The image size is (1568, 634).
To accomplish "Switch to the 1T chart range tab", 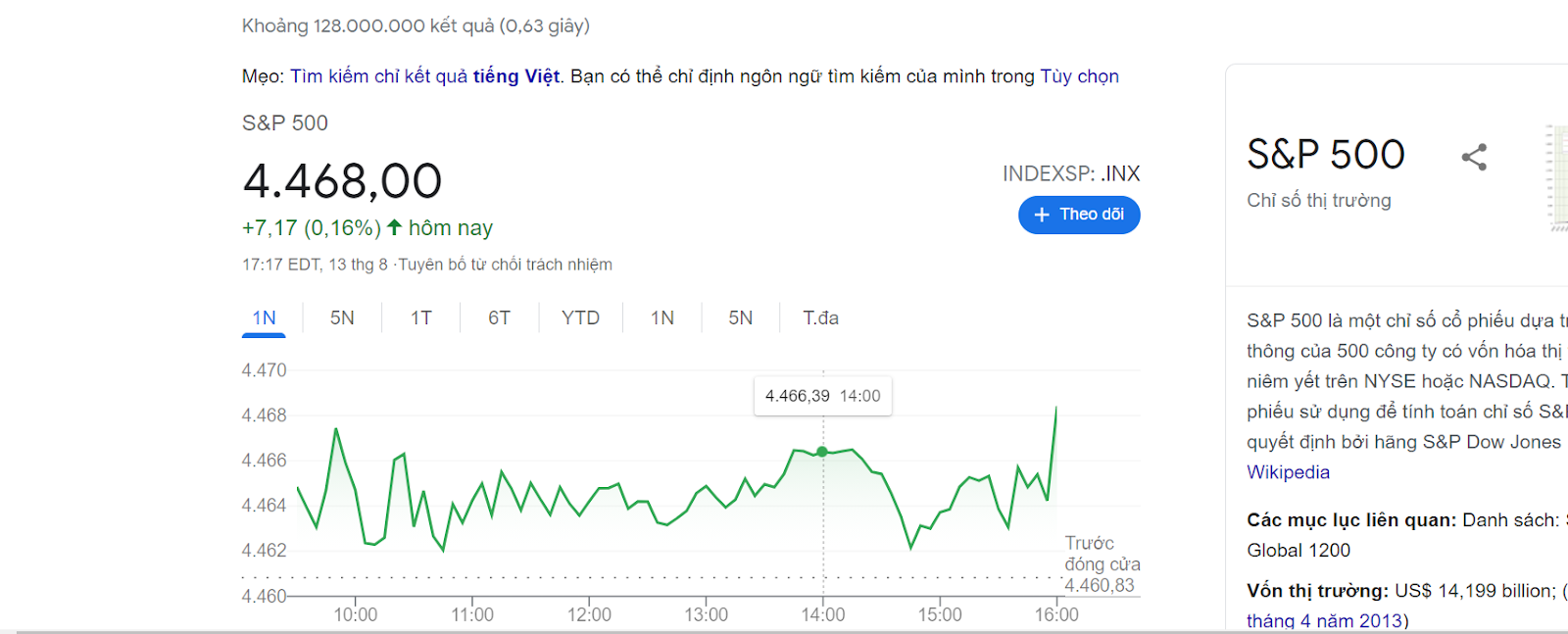I will [x=421, y=318].
